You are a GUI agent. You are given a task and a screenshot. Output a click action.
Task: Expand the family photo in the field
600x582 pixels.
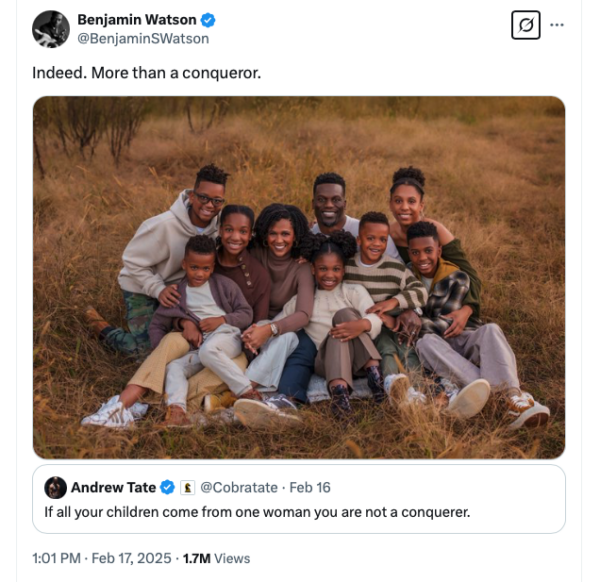click(298, 277)
